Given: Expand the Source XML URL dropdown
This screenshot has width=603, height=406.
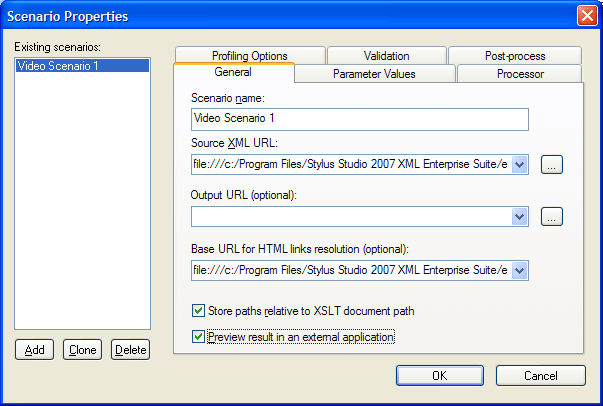Looking at the screenshot, I should click(x=520, y=165).
